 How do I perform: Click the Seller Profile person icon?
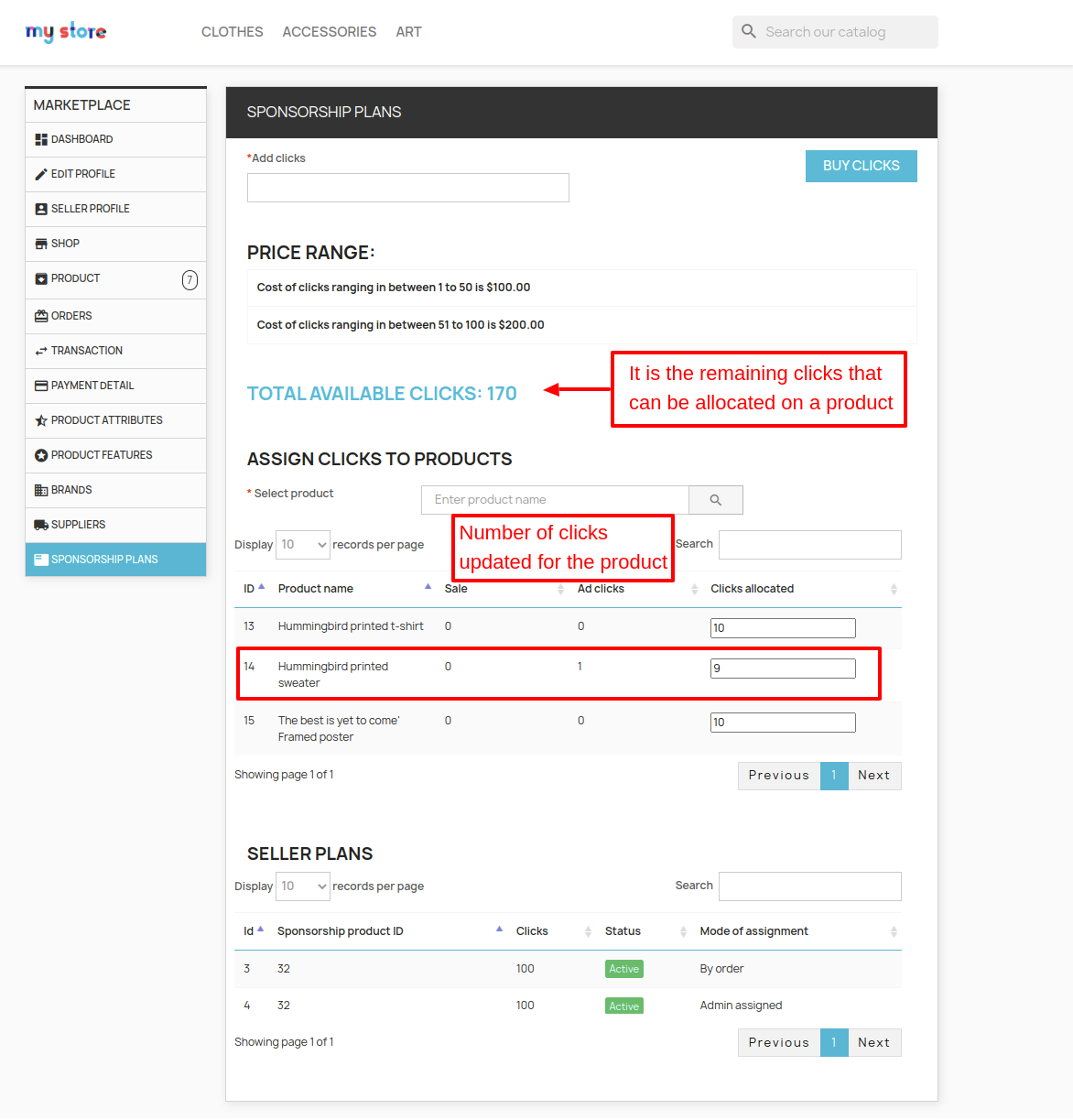coord(41,209)
